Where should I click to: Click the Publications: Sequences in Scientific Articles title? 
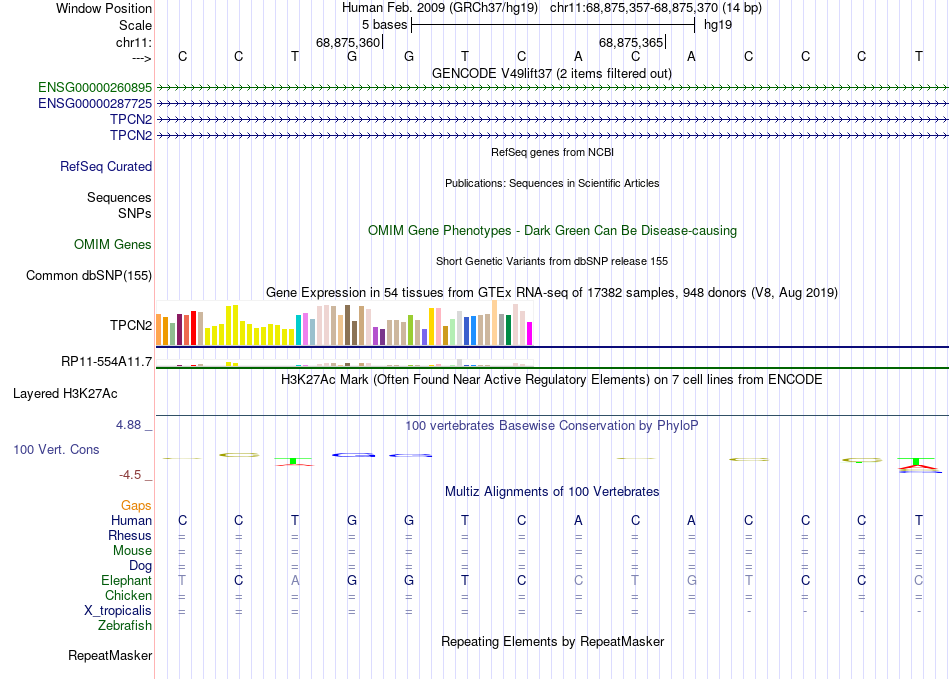pyautogui.click(x=552, y=184)
